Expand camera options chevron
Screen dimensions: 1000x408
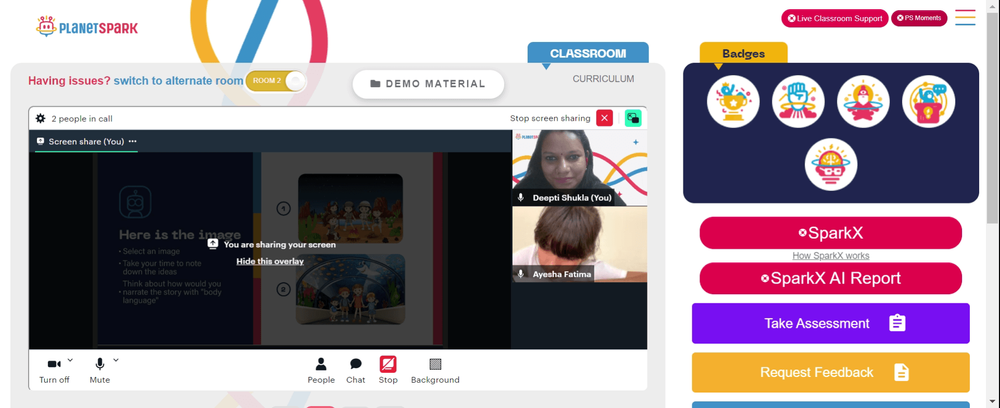(70, 360)
